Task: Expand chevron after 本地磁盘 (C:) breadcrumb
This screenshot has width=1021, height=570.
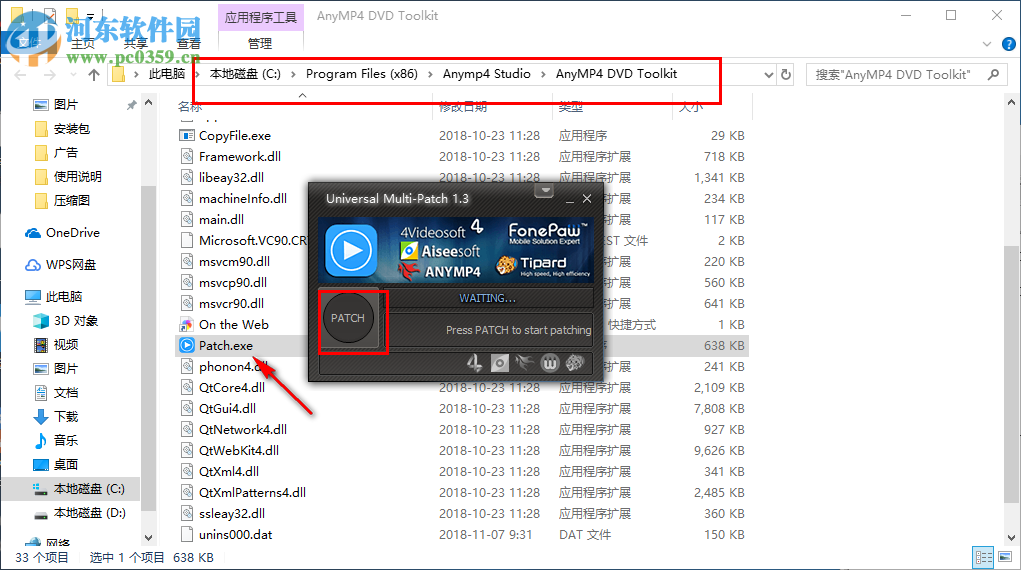Action: [293, 74]
